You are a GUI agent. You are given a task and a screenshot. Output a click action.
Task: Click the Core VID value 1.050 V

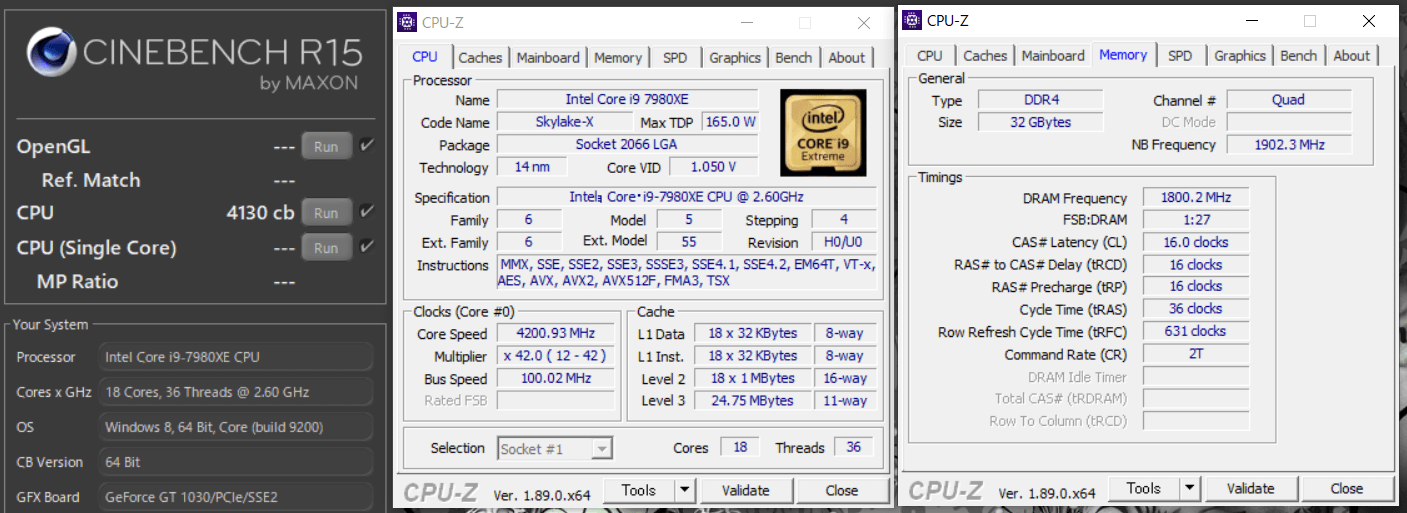click(x=716, y=167)
